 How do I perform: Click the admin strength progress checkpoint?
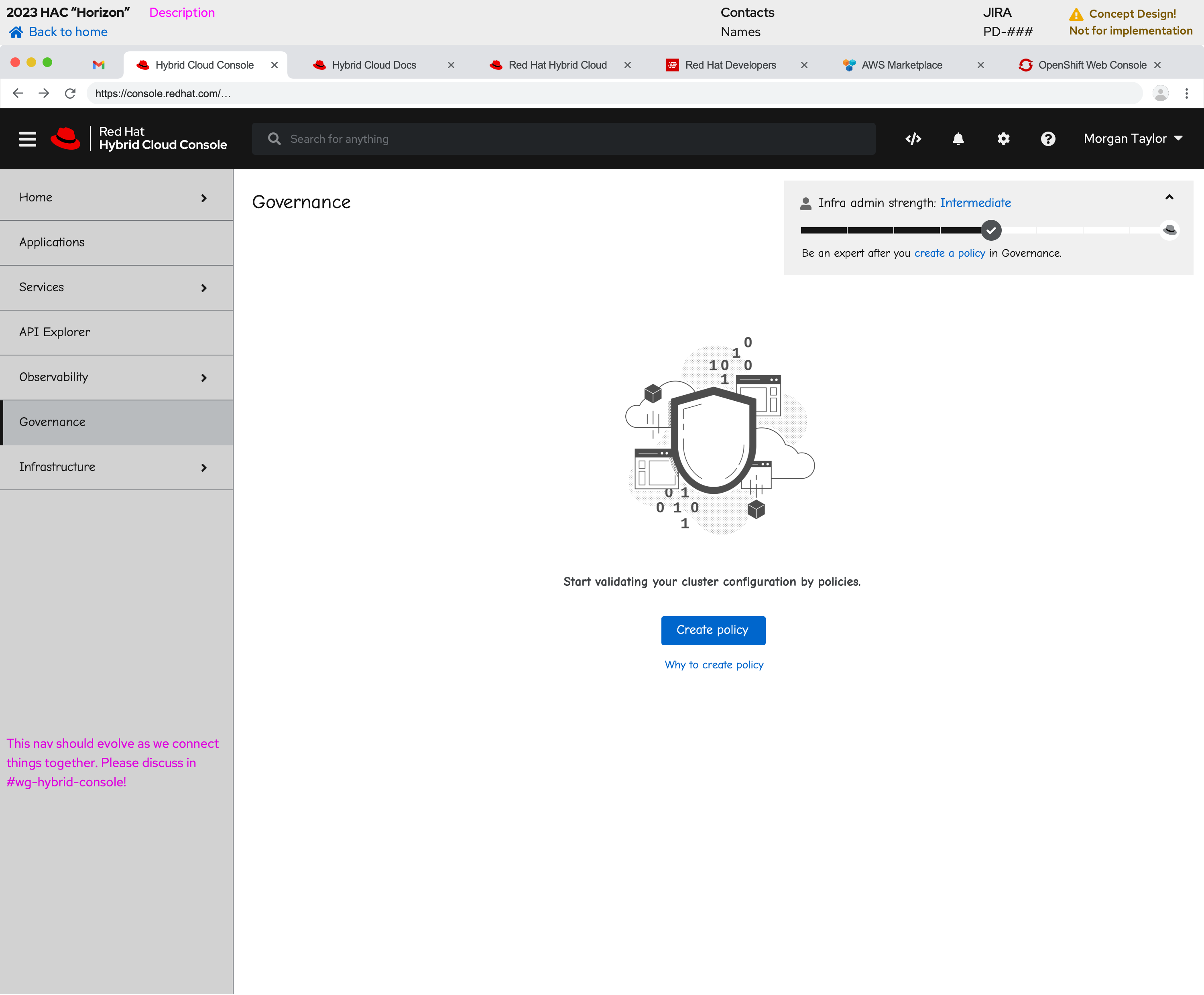[x=991, y=230]
